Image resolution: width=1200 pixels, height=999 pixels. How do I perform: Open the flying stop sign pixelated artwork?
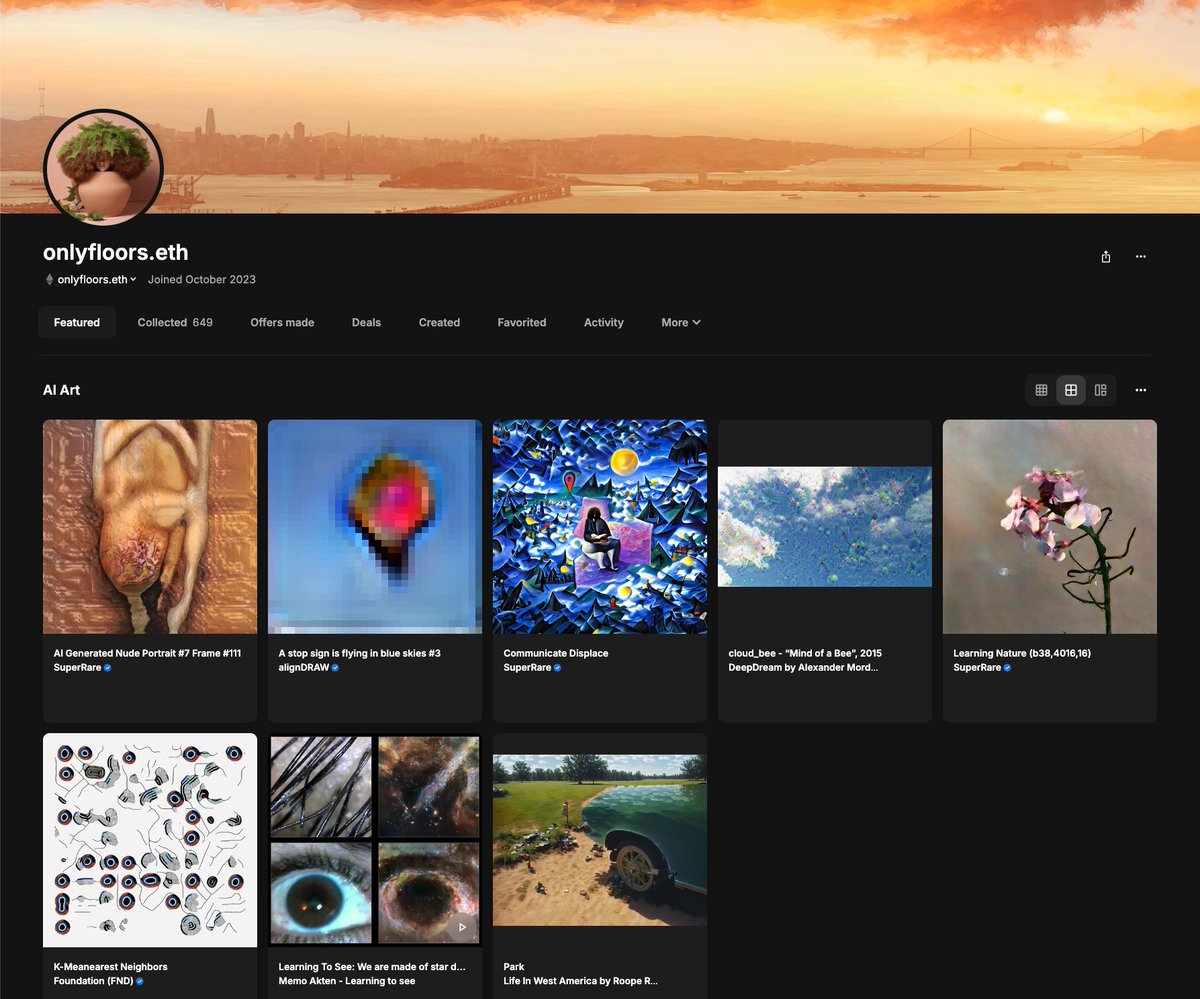click(375, 527)
